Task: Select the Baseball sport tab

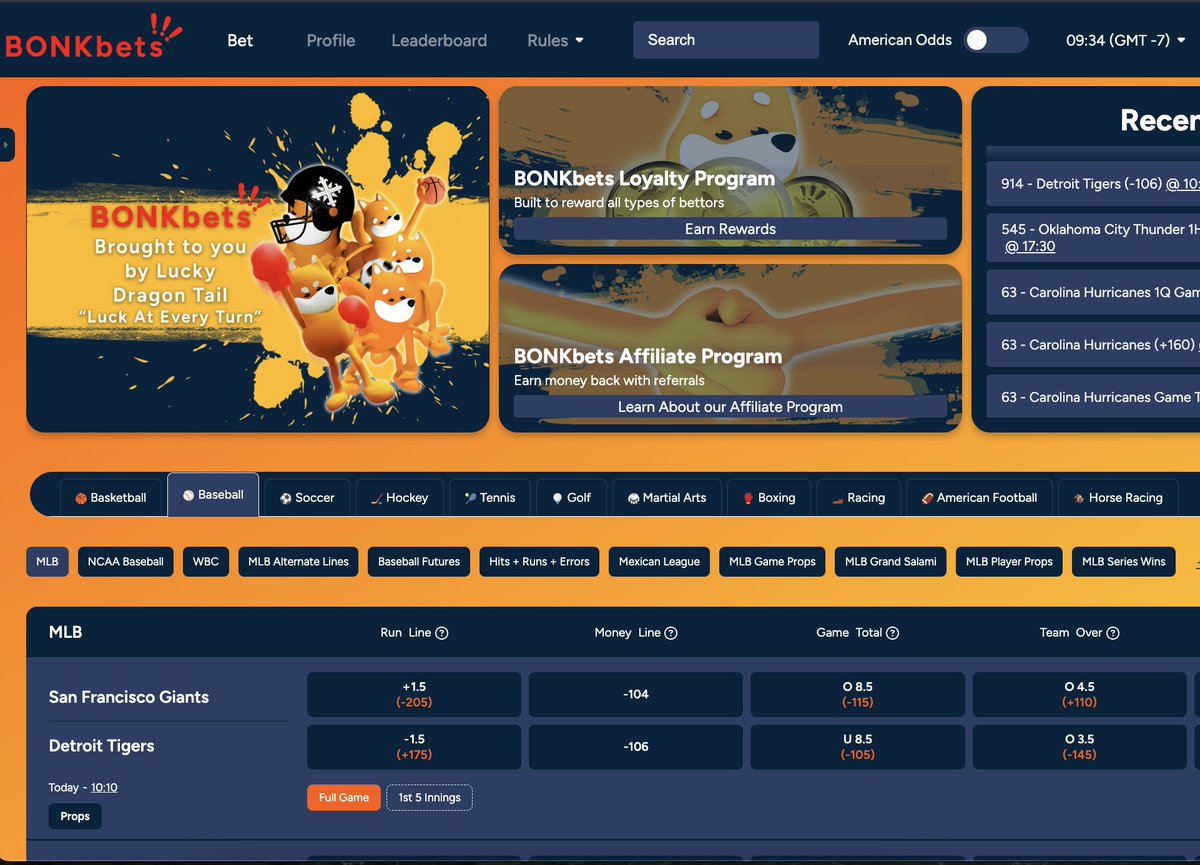Action: coord(213,495)
